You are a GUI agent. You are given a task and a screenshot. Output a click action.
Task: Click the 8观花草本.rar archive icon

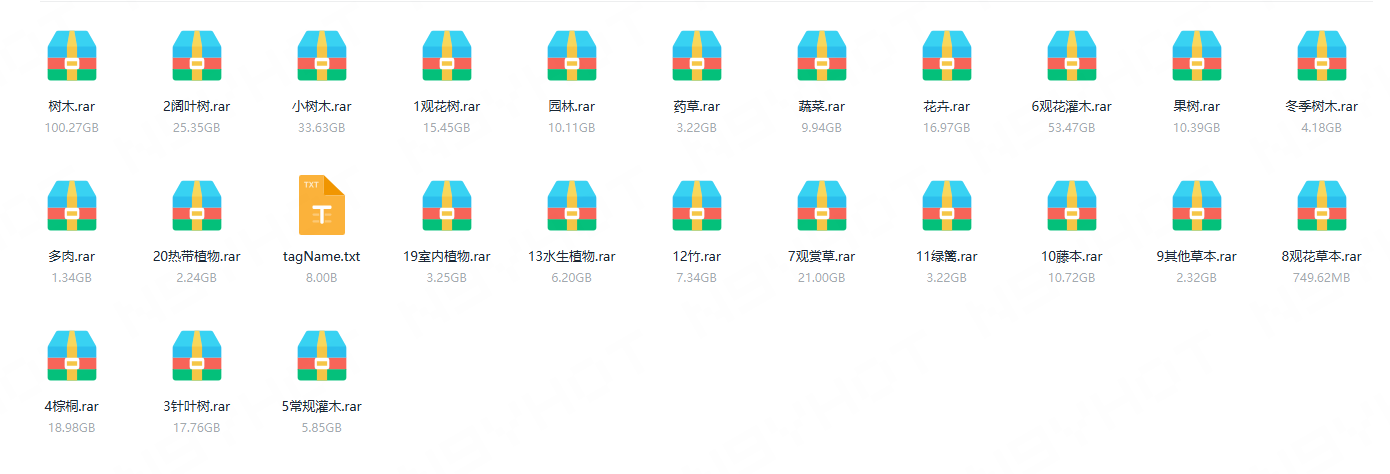[x=1322, y=205]
